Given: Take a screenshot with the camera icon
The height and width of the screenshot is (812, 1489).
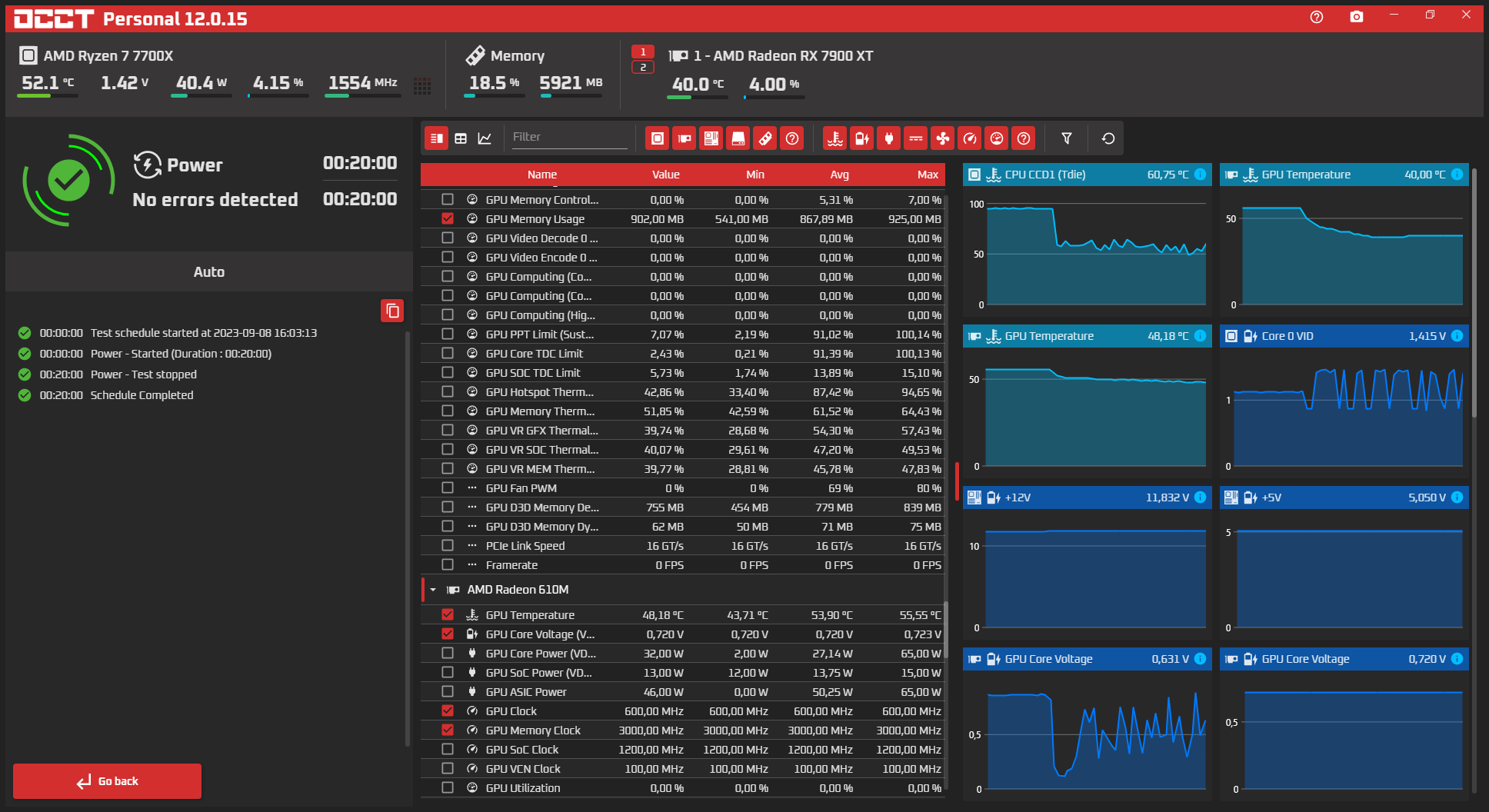Looking at the screenshot, I should 1356,17.
